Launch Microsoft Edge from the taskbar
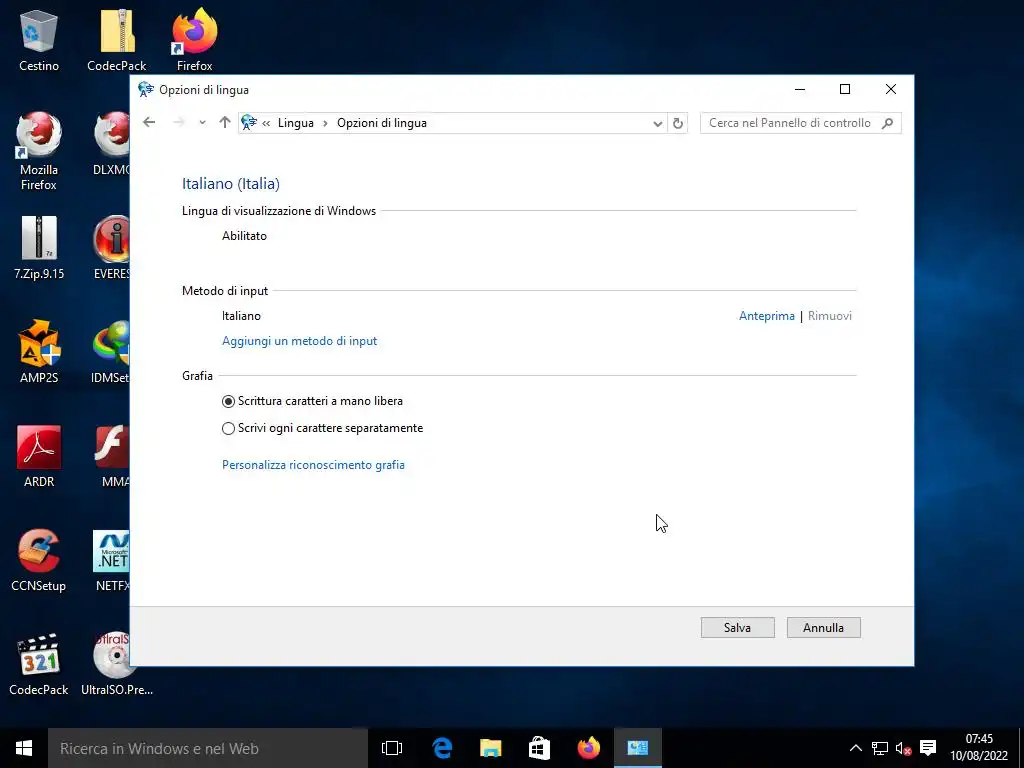 pos(442,748)
